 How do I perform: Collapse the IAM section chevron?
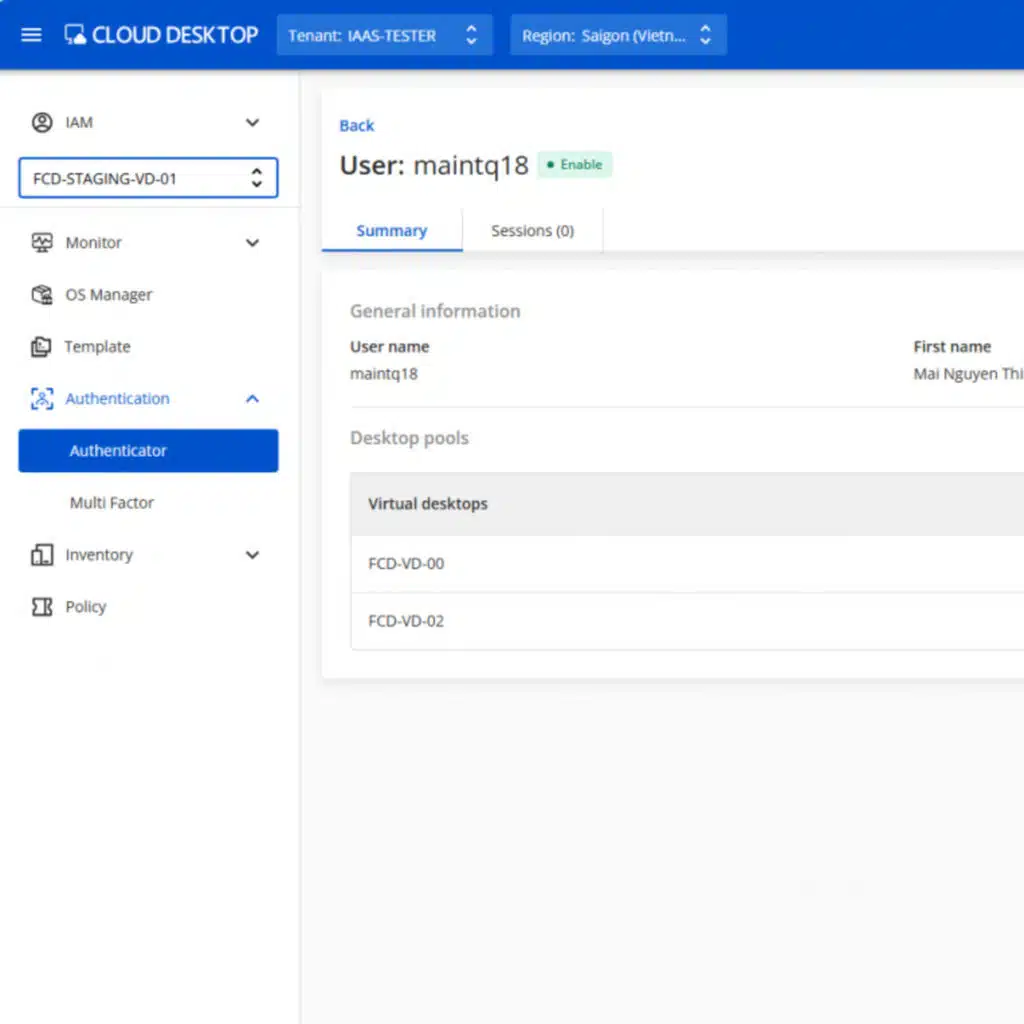click(252, 122)
